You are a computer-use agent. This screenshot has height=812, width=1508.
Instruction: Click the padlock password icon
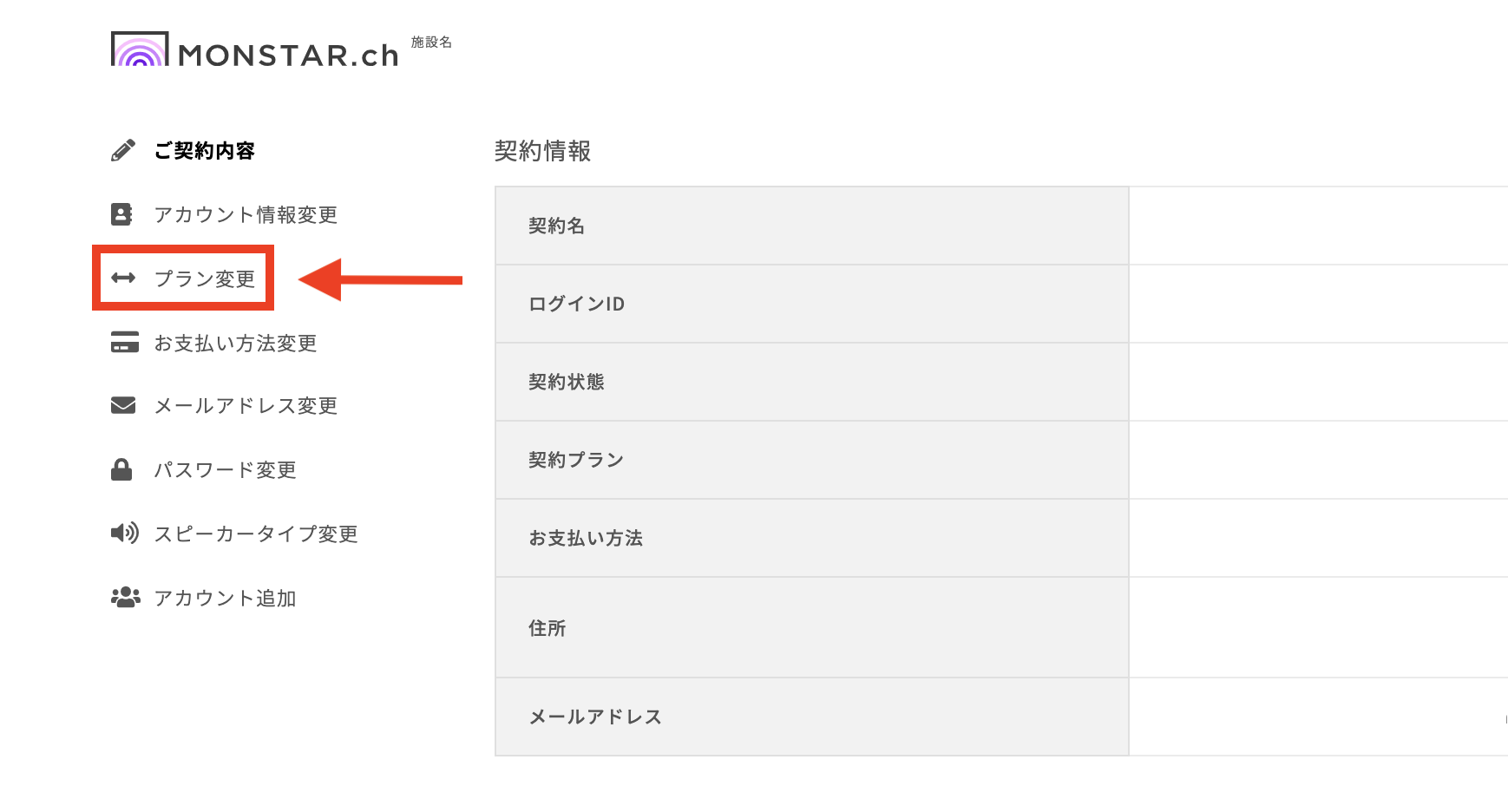pyautogui.click(x=121, y=469)
